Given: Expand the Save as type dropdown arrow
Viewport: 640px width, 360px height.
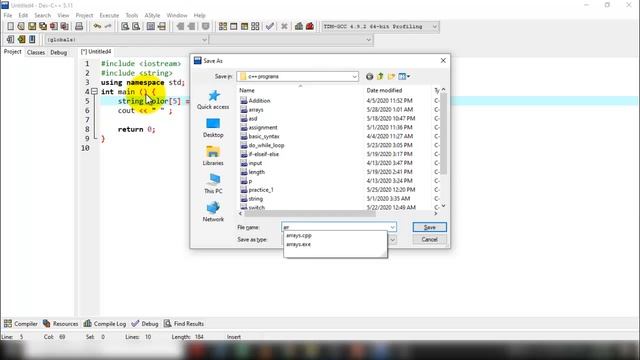Looking at the screenshot, I should click(x=392, y=240).
